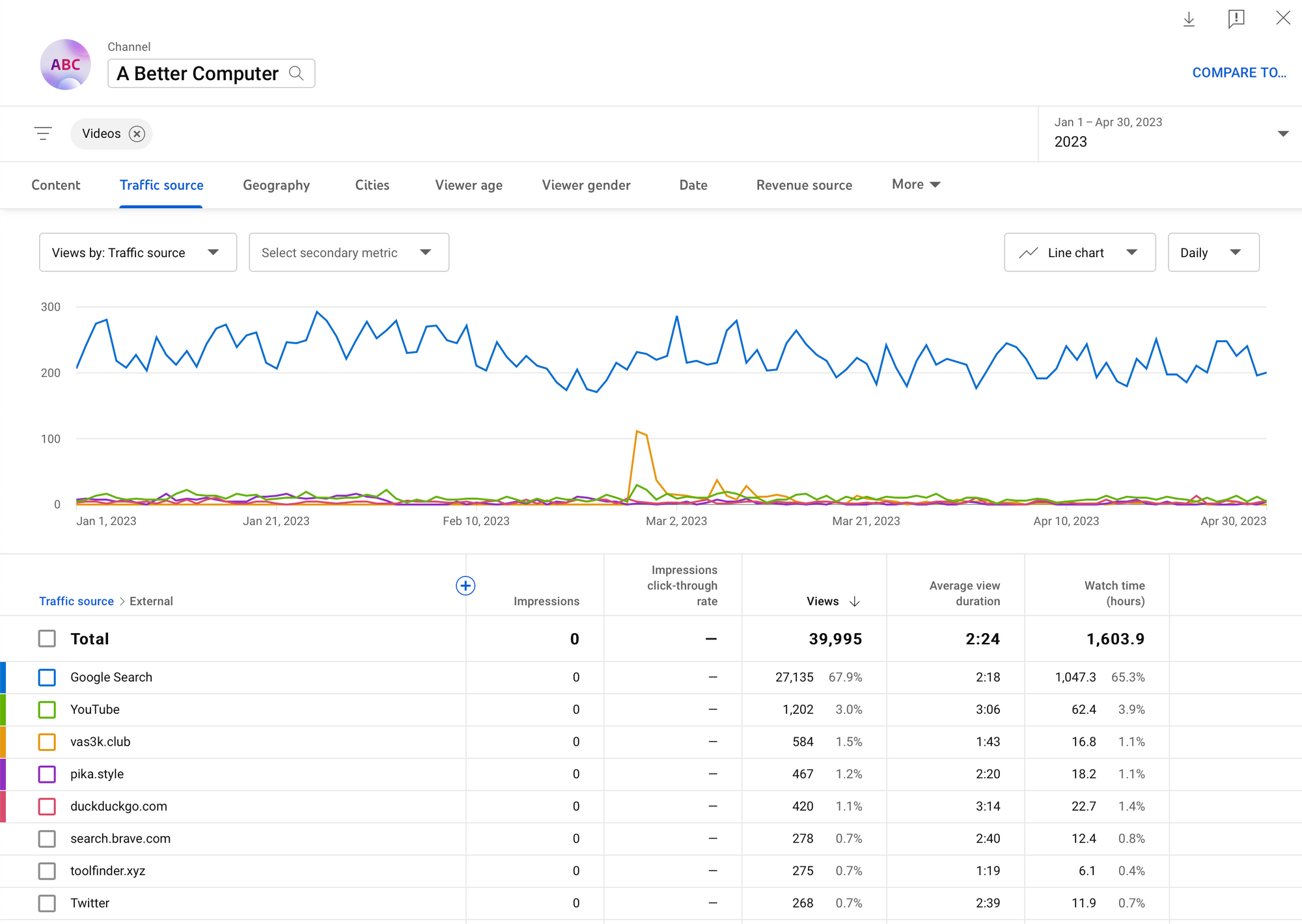Viewport: 1302px width, 924px height.
Task: Open the Line chart type dropdown
Action: coord(1079,252)
